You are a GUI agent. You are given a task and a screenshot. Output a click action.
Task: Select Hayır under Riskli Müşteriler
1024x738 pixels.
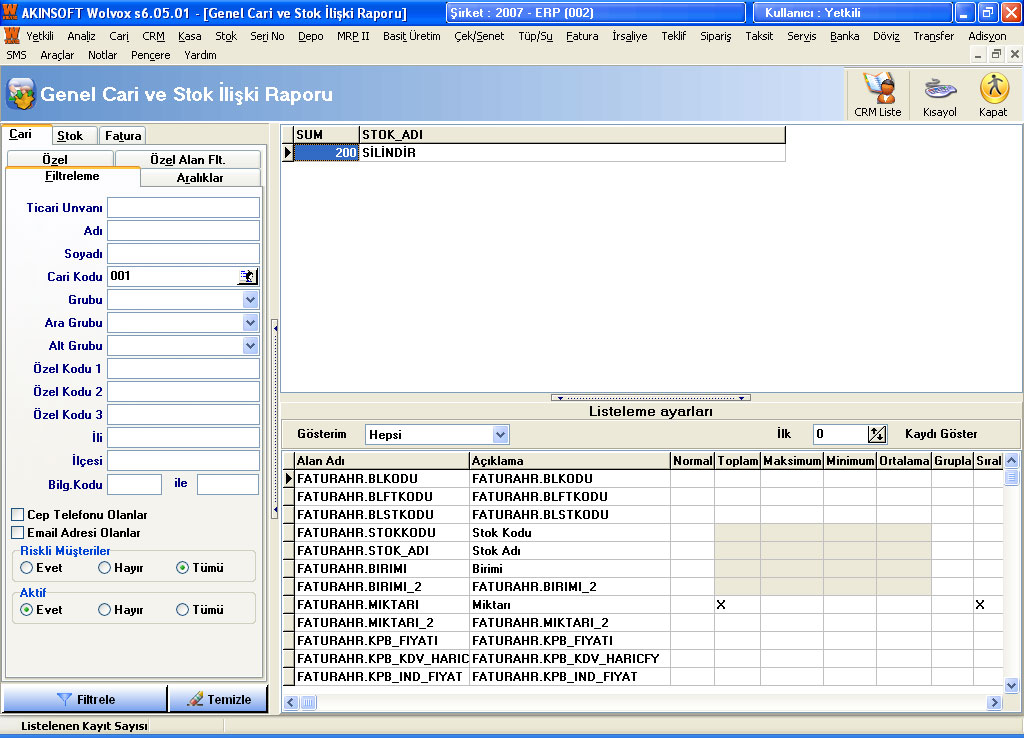click(x=104, y=568)
